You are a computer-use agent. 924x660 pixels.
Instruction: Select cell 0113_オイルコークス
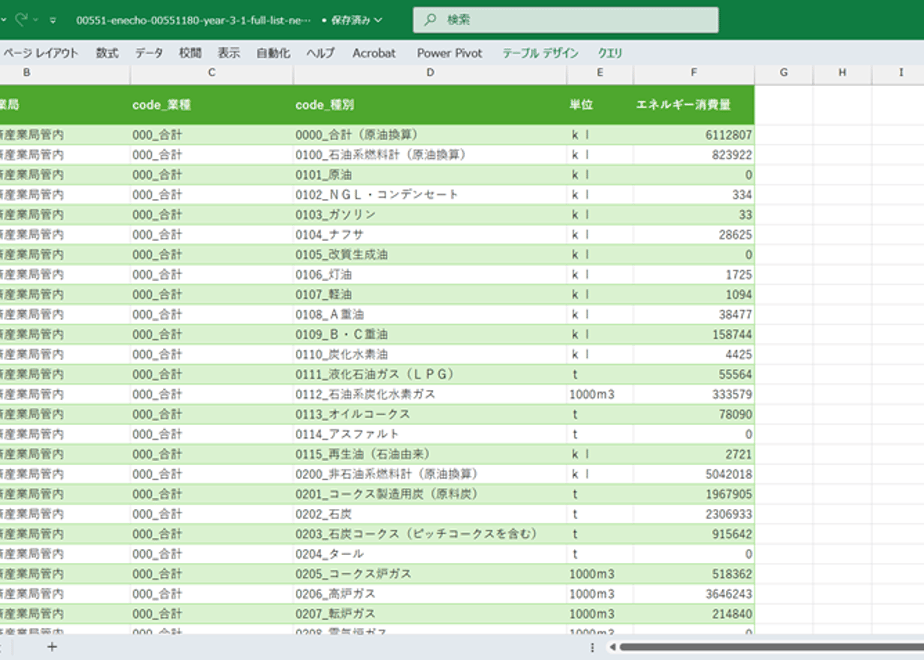430,414
